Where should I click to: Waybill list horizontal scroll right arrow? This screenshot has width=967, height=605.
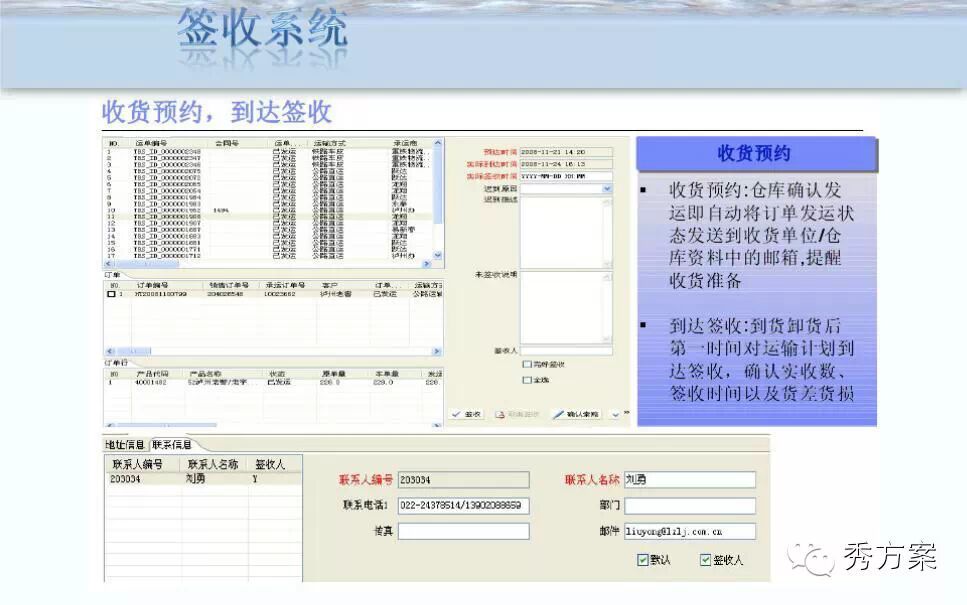click(x=426, y=263)
